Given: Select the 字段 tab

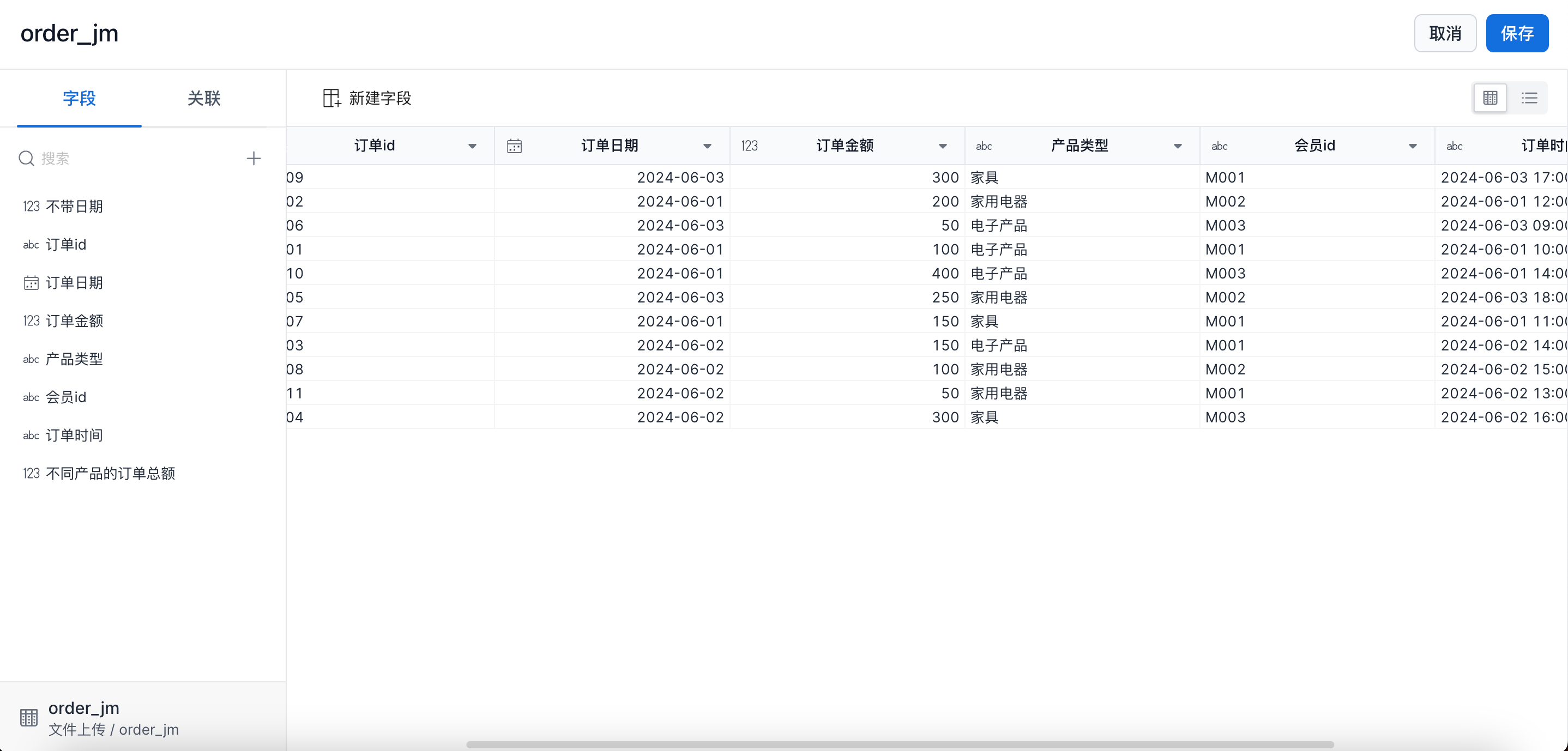Looking at the screenshot, I should pos(79,98).
